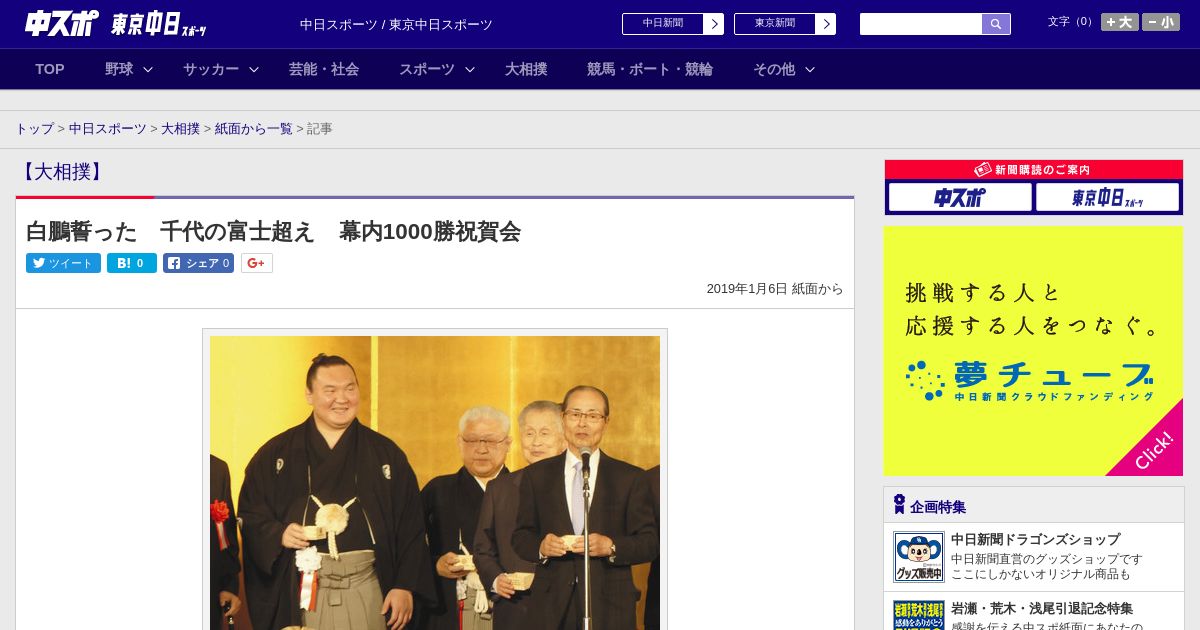
Task: Click 大相撲 breadcrumb link
Action: (x=181, y=129)
